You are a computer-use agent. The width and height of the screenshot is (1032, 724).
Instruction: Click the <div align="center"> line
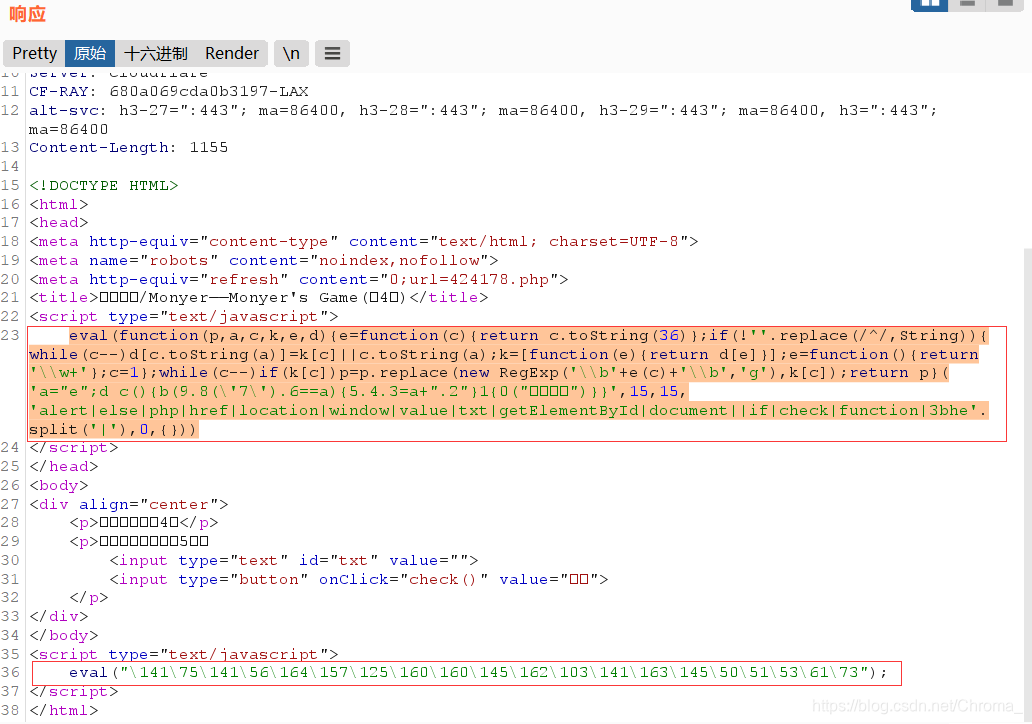(128, 505)
